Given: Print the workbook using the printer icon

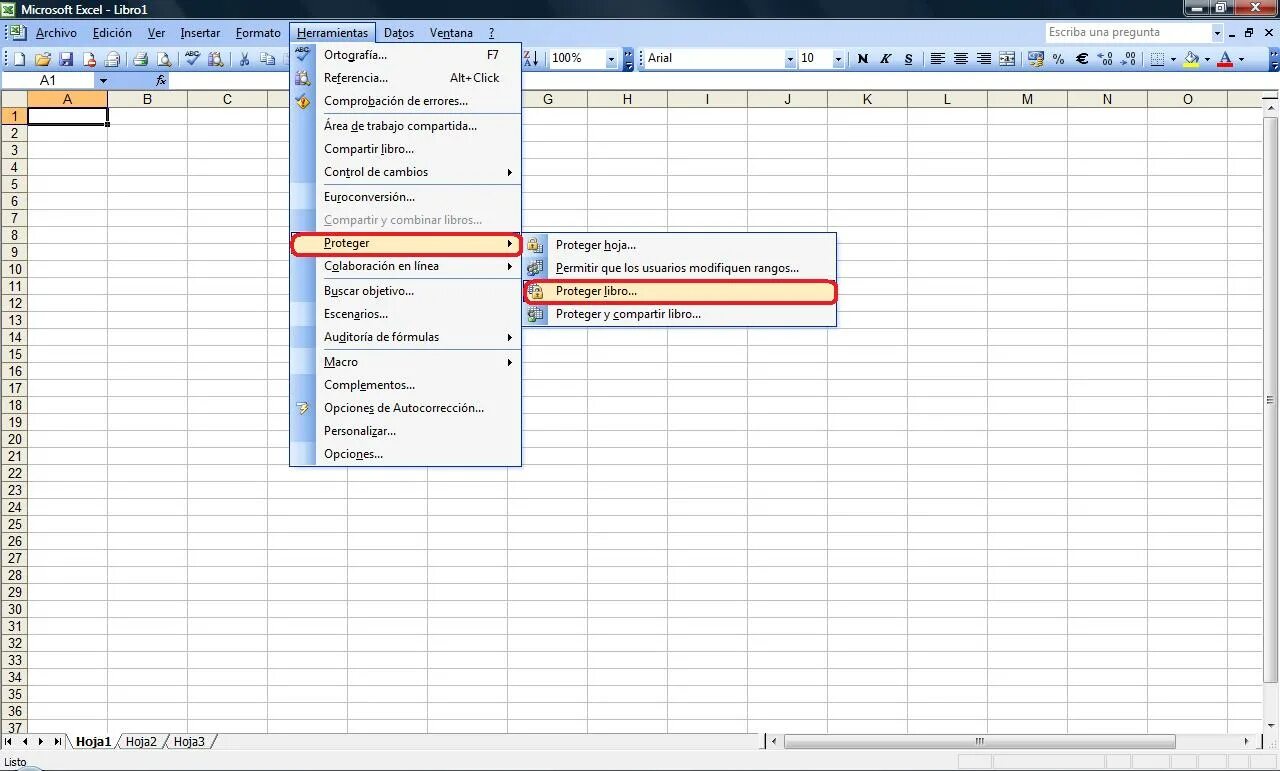Looking at the screenshot, I should point(141,59).
